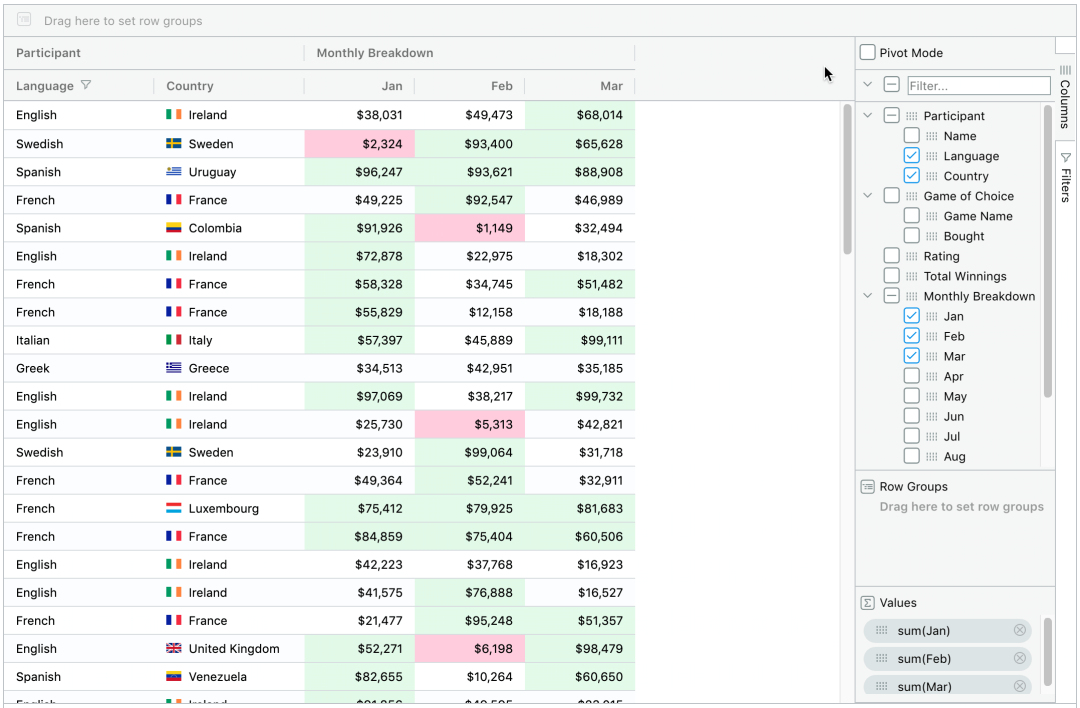
Task: Uncheck the Language column checkbox
Action: pos(911,156)
